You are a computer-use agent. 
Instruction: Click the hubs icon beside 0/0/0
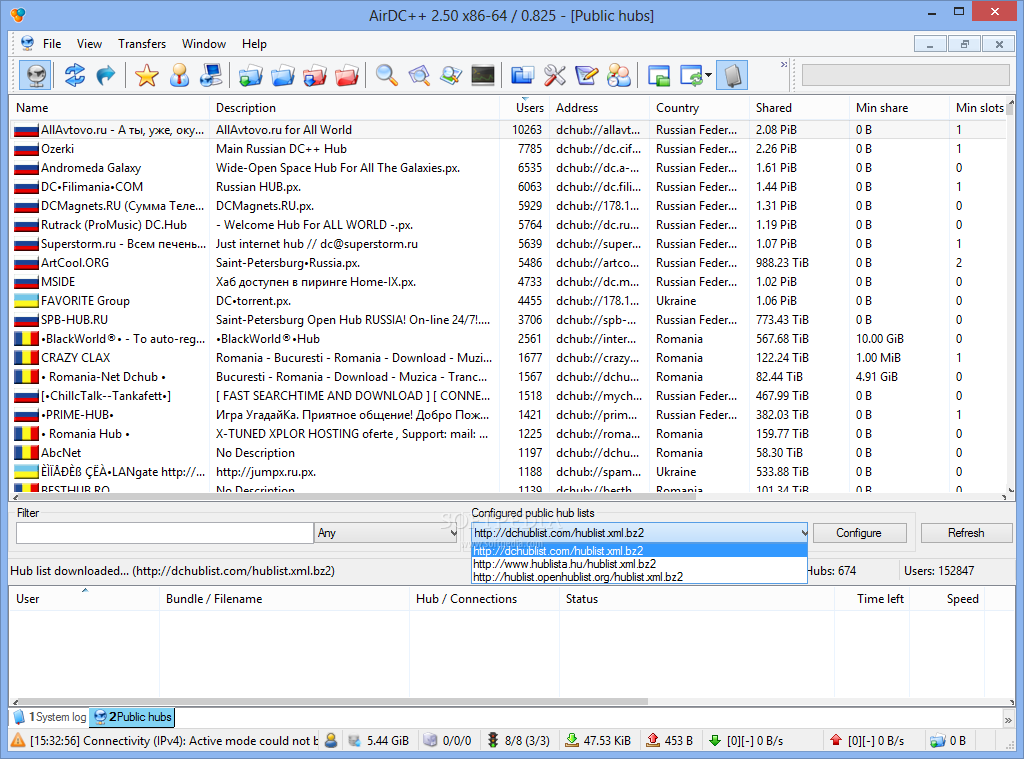[430, 740]
